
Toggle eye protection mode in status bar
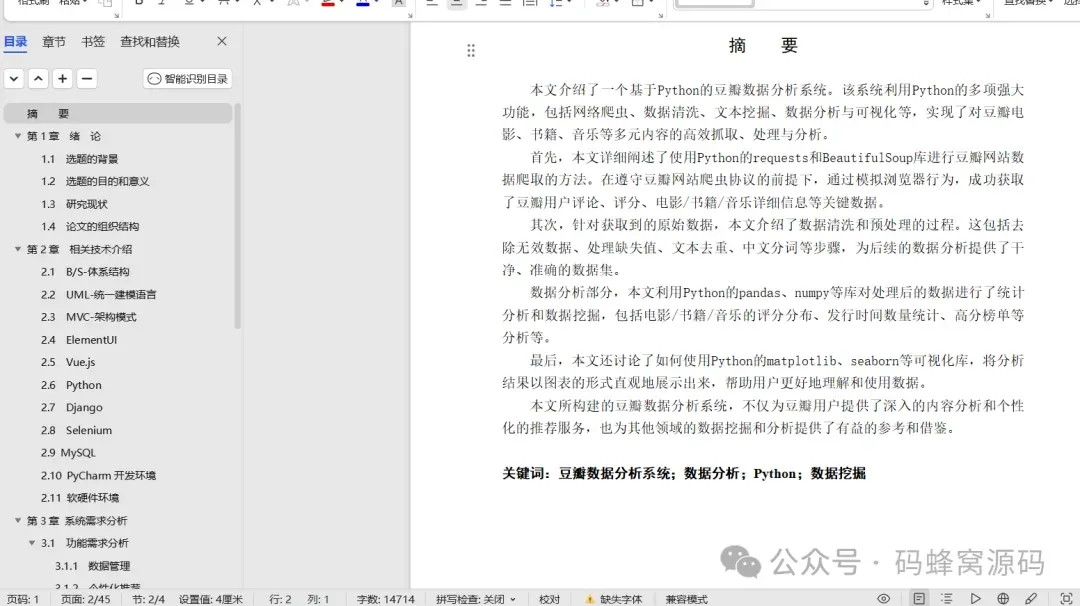(x=884, y=598)
